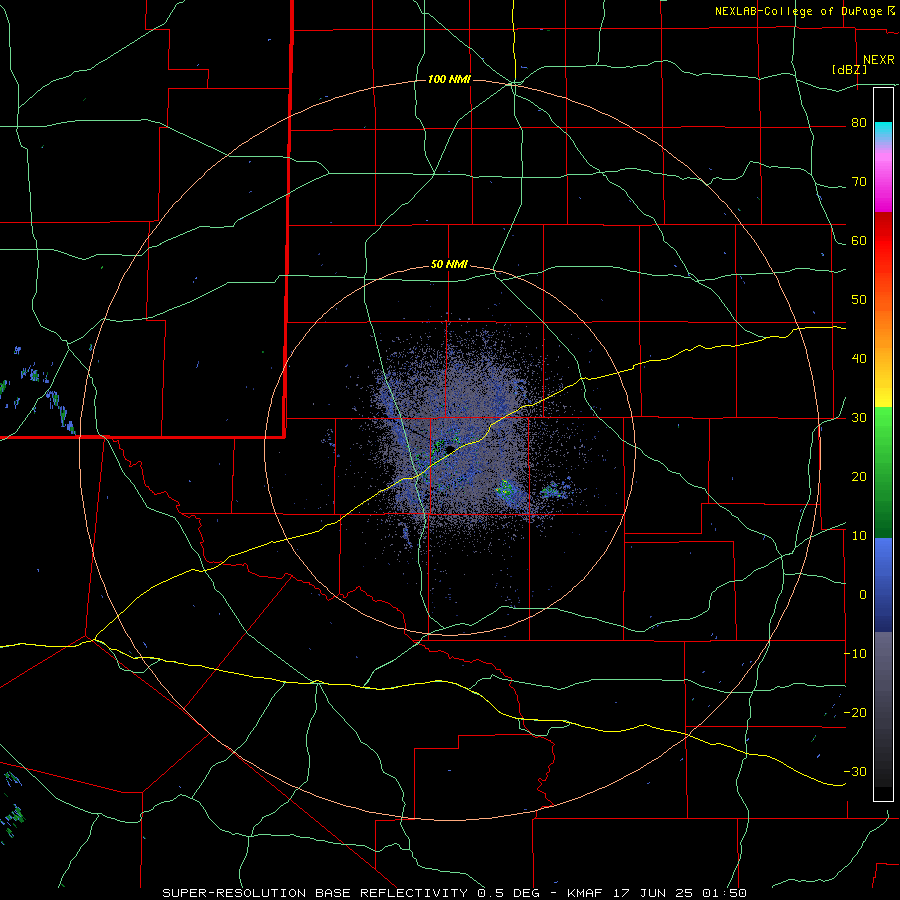
Task: Click the 60 value on dBZ scale
Action: [859, 241]
